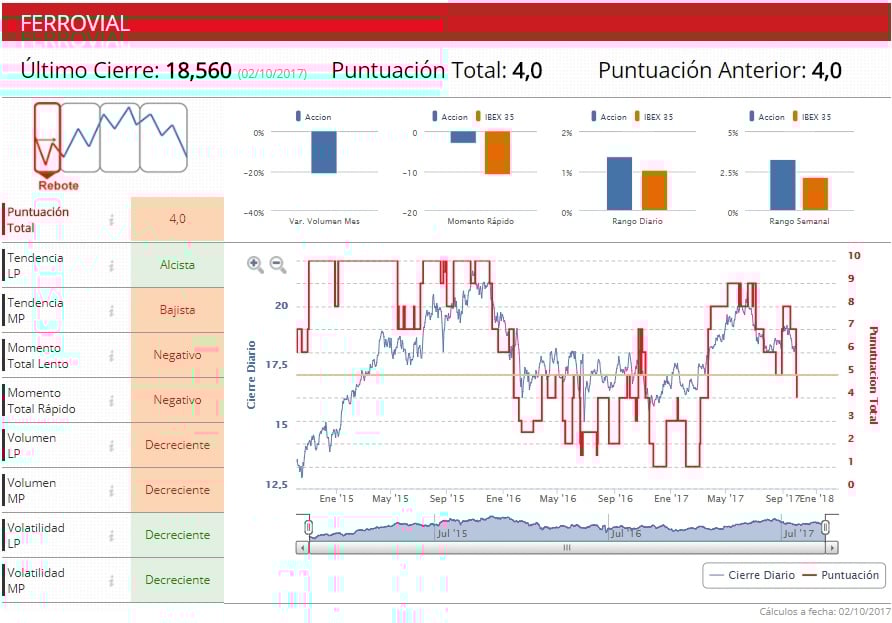The width and height of the screenshot is (892, 623).
Task: Click the Jul '15 navigator label
Action: coord(452,534)
